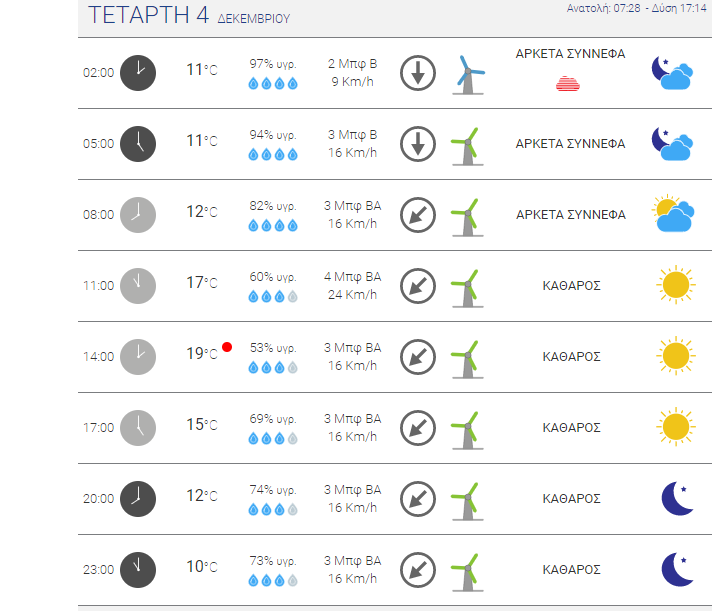Image resolution: width=728 pixels, height=611 pixels.
Task: Click the sun-and-cloud icon at 08:00
Action: point(673,213)
